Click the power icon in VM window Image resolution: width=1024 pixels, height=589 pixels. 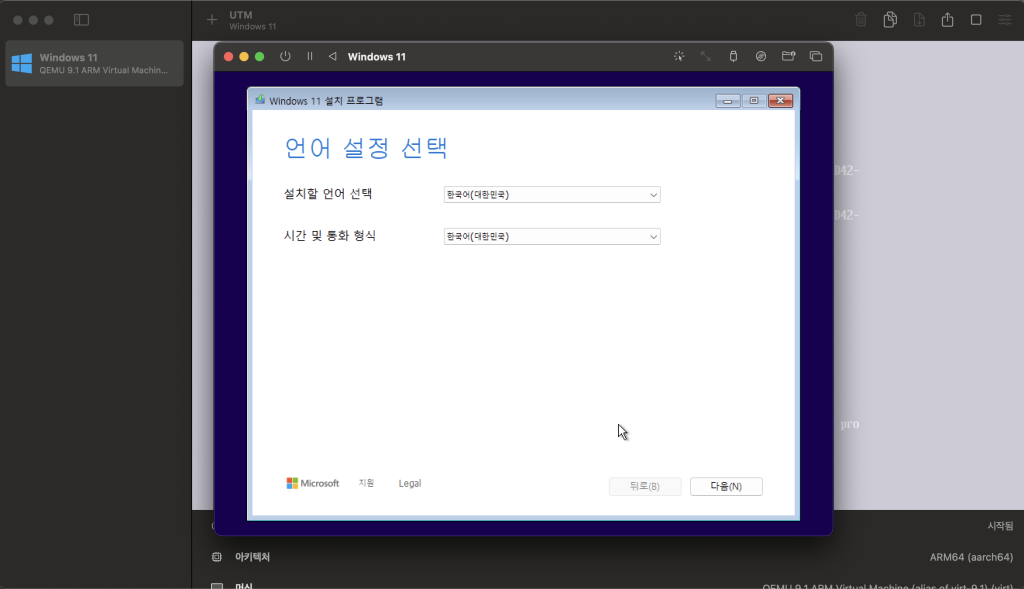285,56
